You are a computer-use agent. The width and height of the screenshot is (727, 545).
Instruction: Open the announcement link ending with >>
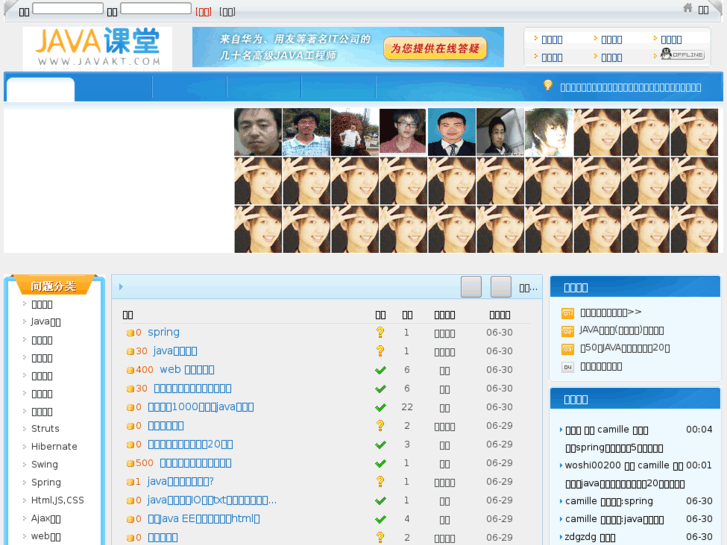click(x=611, y=312)
